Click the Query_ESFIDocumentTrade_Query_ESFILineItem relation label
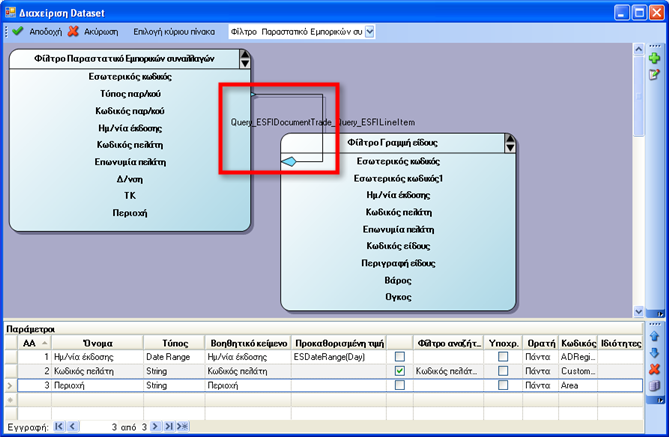 click(x=323, y=122)
